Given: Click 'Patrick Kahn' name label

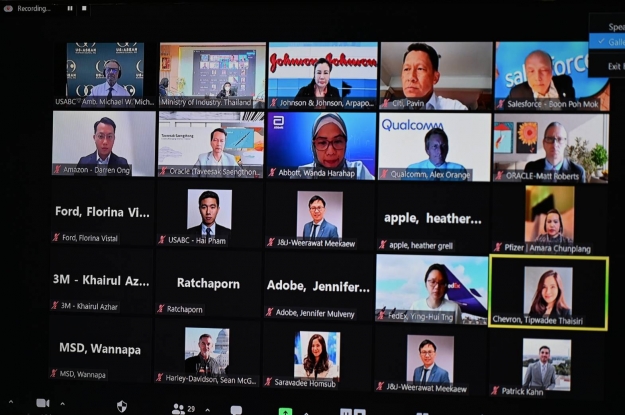Looking at the screenshot, I should point(522,391).
